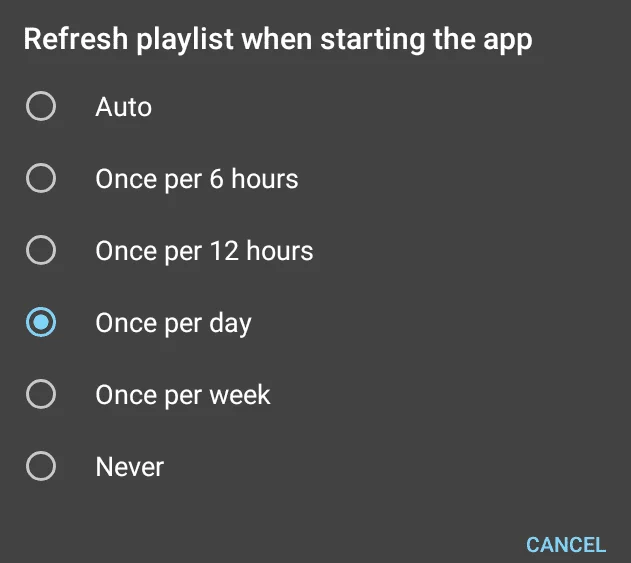This screenshot has width=631, height=563.
Task: Select the Auto radio button
Action: pos(41,106)
